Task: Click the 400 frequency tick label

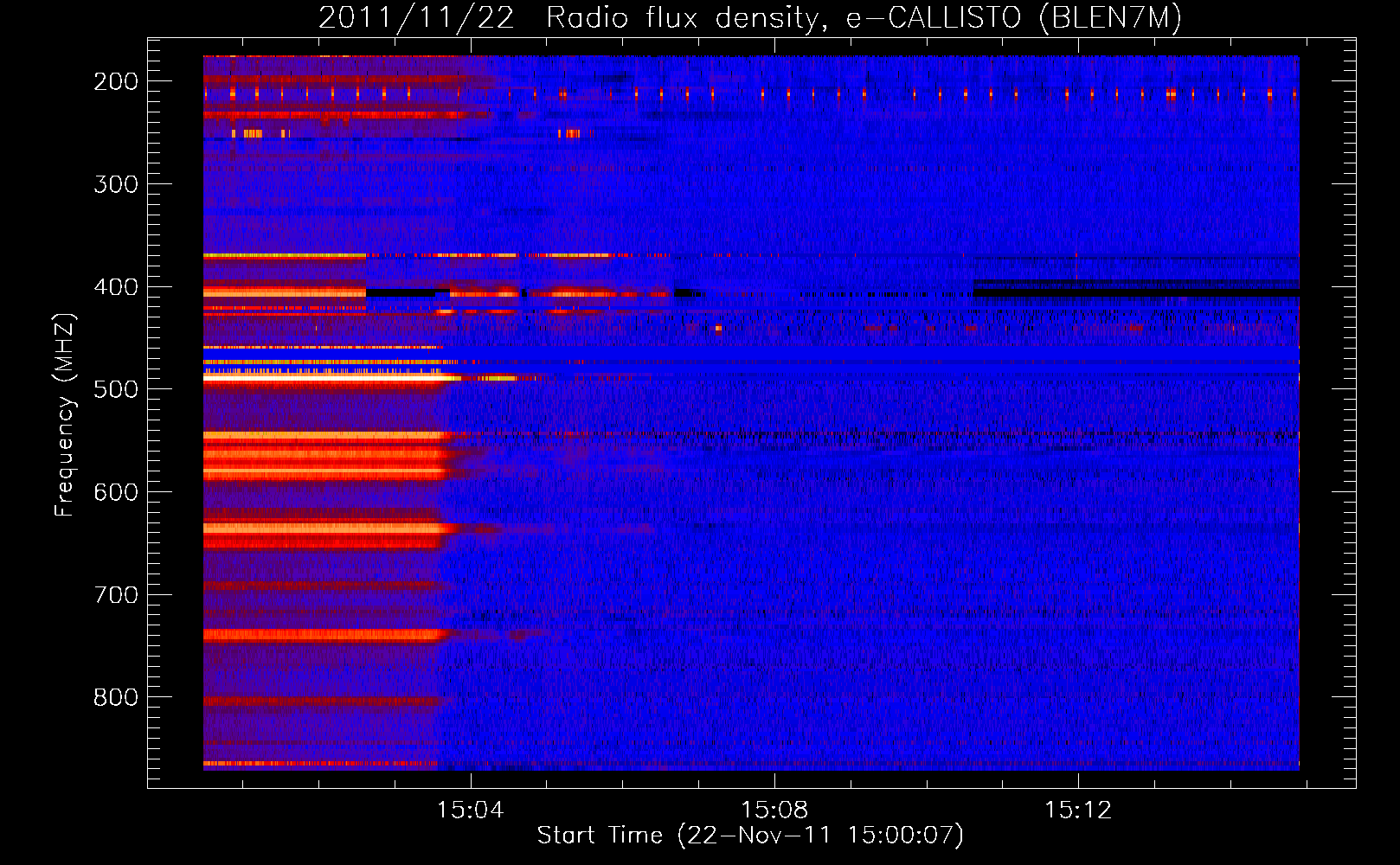Action: tap(116, 287)
